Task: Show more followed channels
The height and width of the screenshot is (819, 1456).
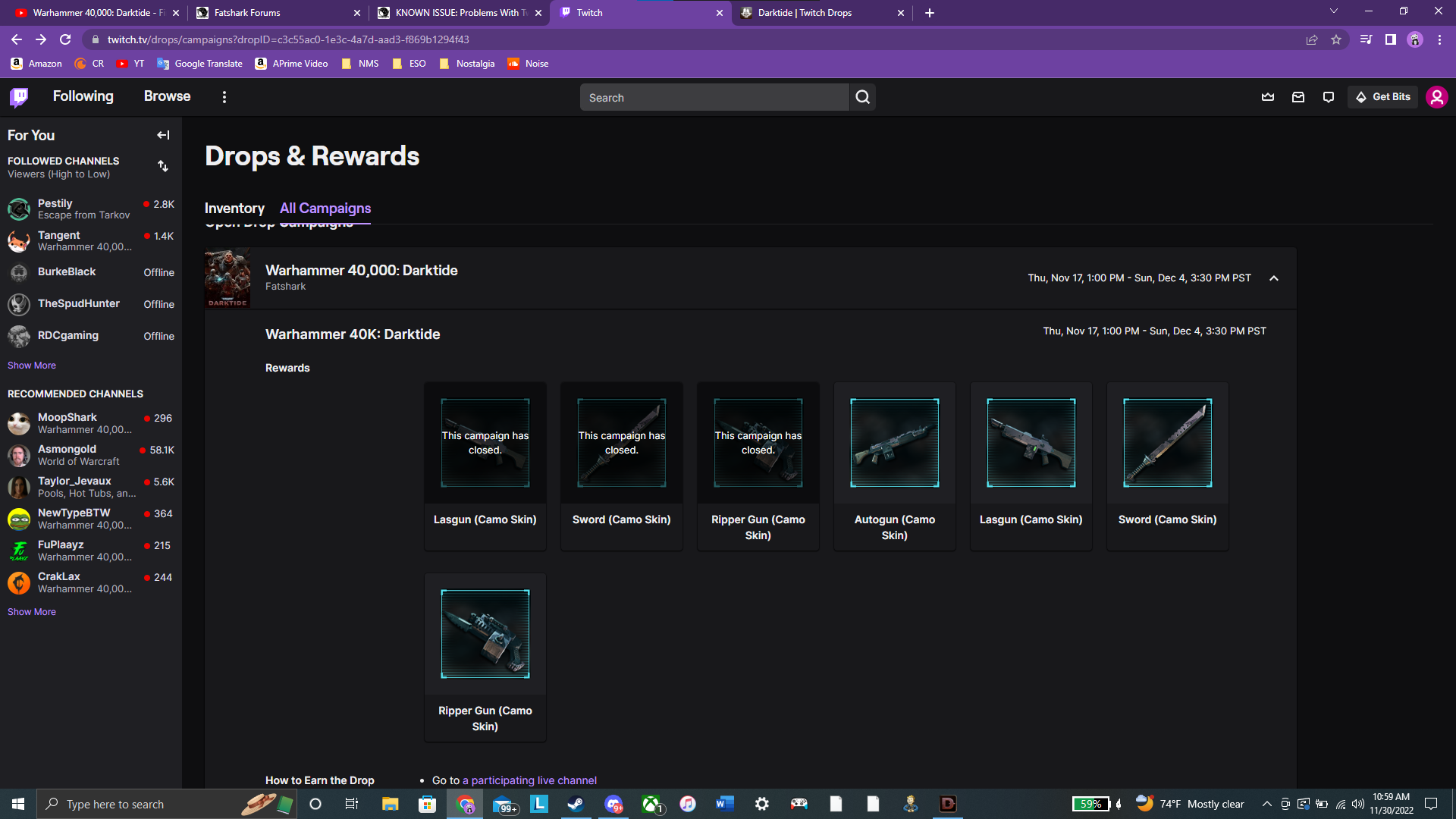Action: (32, 366)
